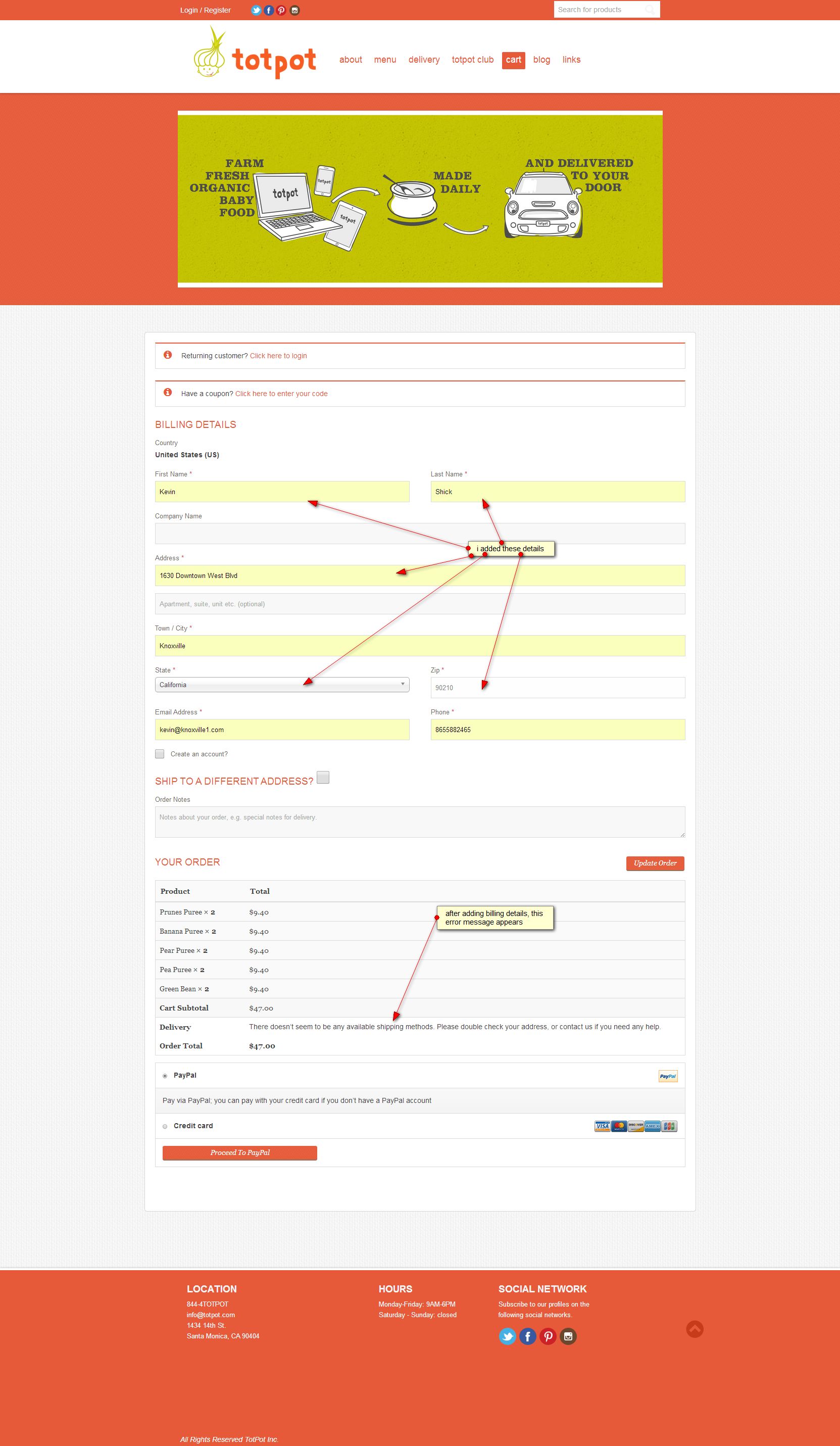Click the JCB card icon
Image resolution: width=840 pixels, height=1446 pixels.
[x=669, y=1126]
